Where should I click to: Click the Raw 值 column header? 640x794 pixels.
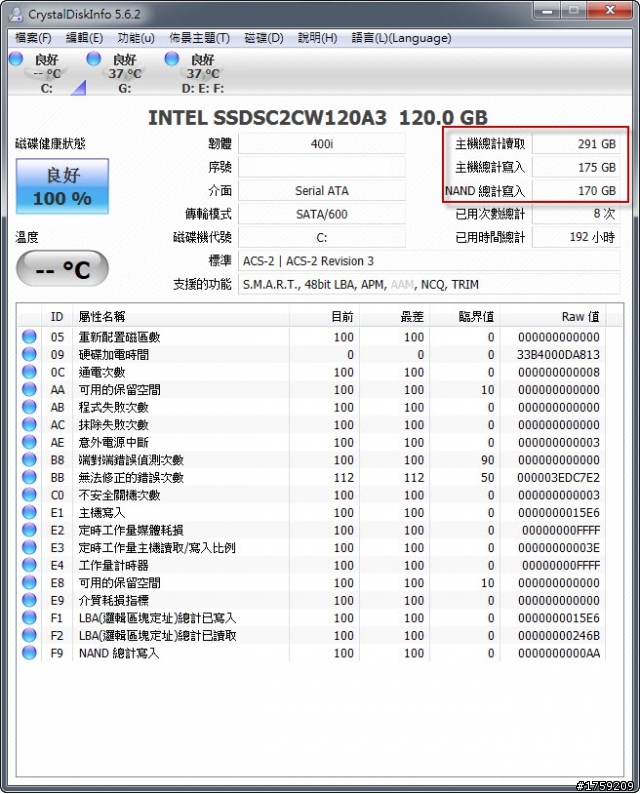click(x=553, y=317)
